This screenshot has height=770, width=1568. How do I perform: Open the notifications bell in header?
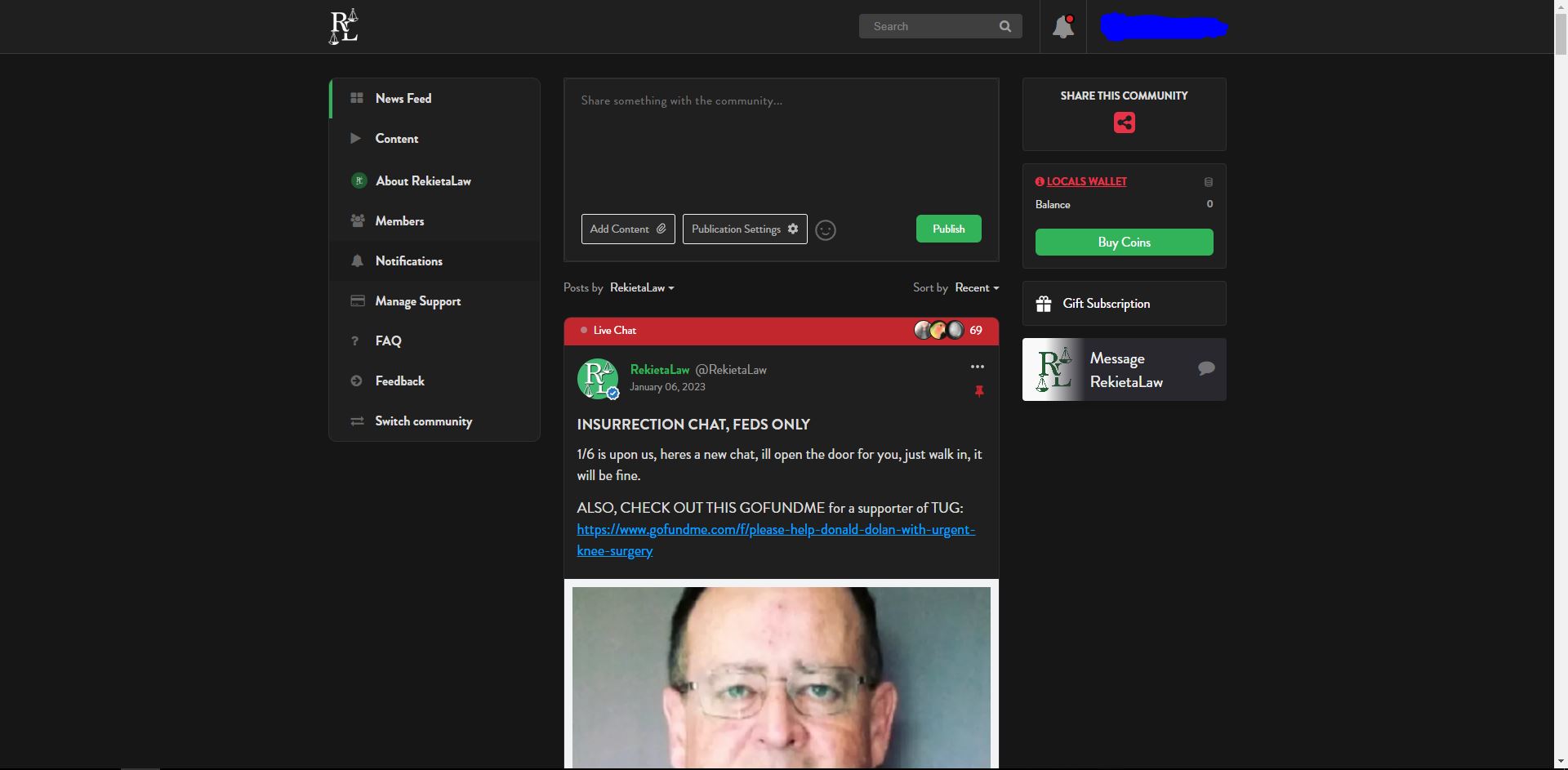click(1063, 27)
